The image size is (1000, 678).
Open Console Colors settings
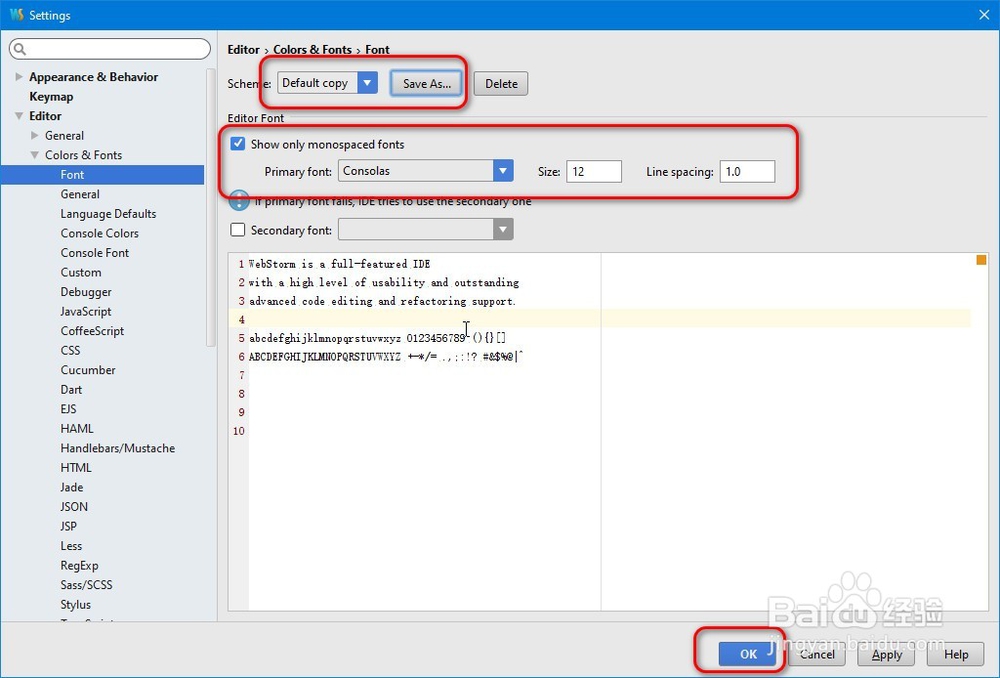click(x=99, y=233)
